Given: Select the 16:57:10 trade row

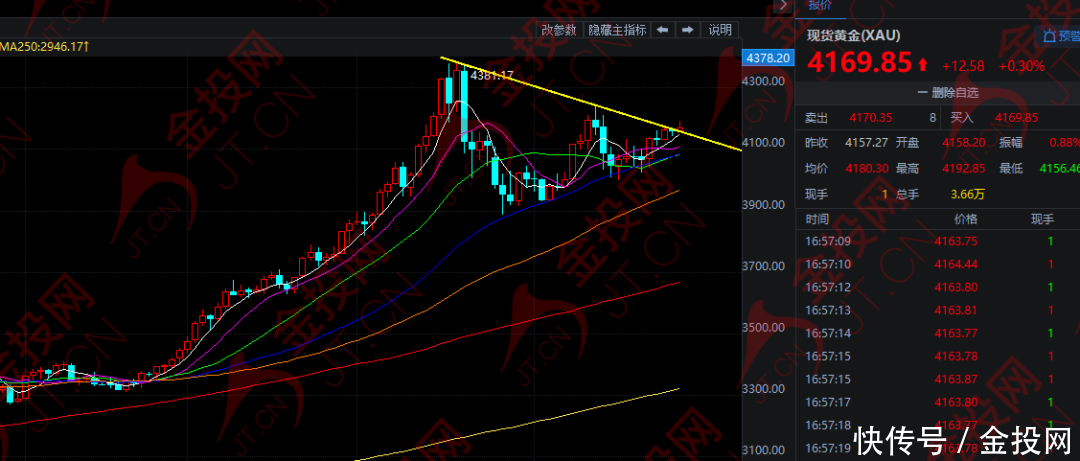Looking at the screenshot, I should 828,264.
